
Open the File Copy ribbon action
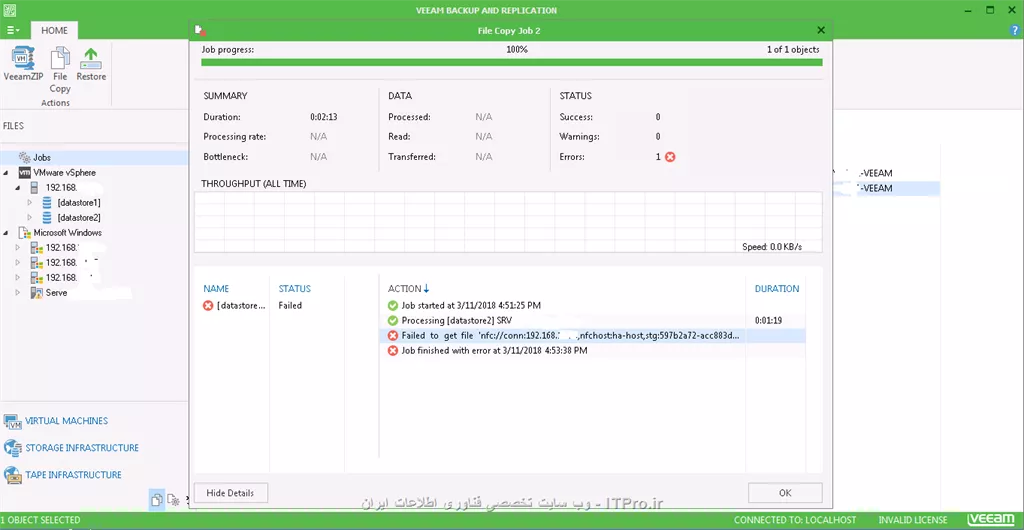tap(60, 69)
